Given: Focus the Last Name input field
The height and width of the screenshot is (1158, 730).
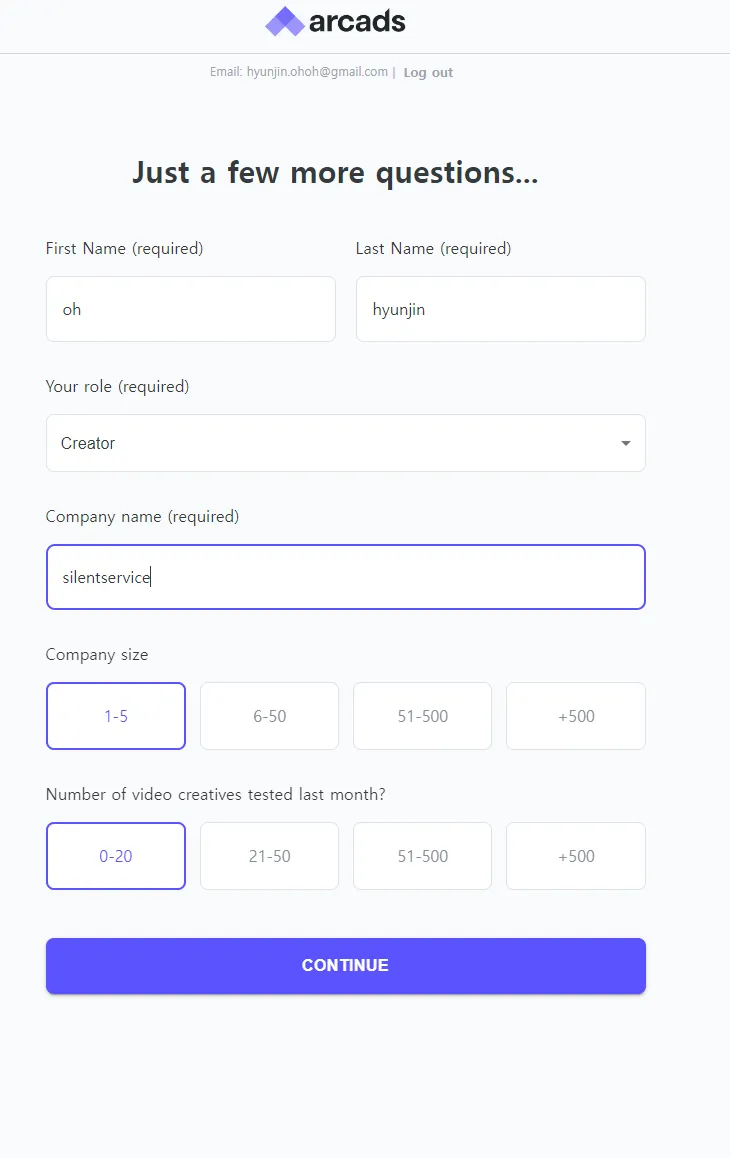Looking at the screenshot, I should (x=500, y=309).
